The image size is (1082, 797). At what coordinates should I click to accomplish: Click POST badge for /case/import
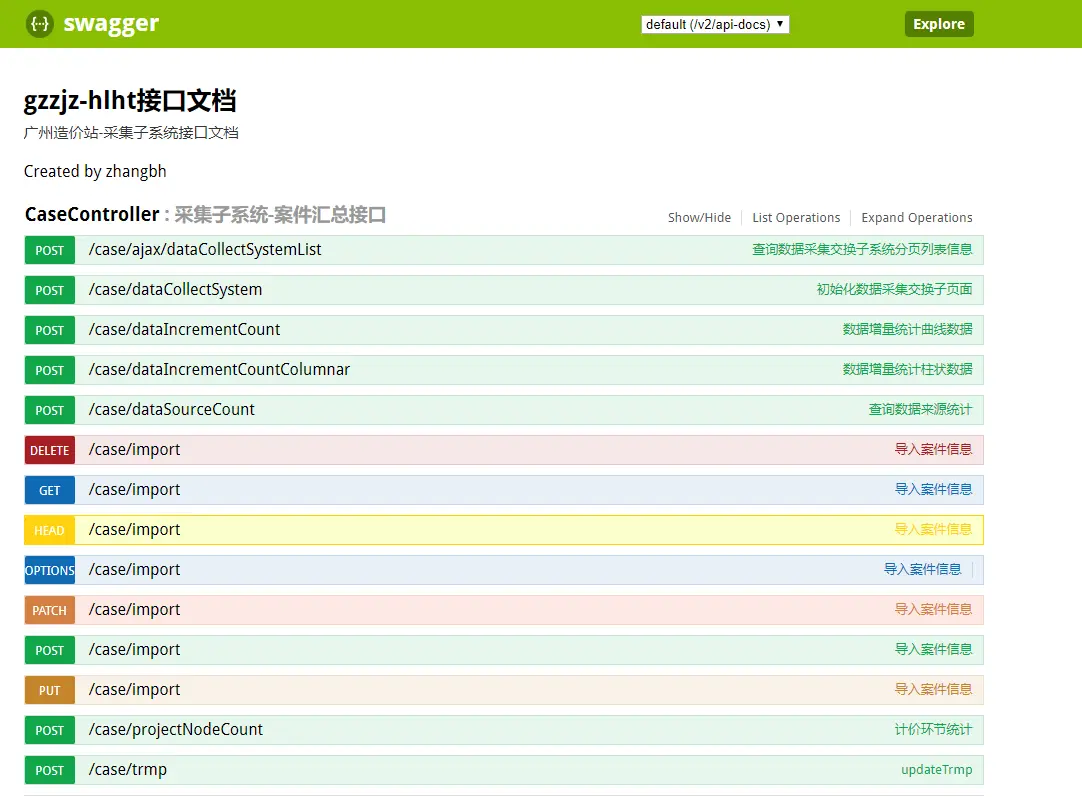50,651
